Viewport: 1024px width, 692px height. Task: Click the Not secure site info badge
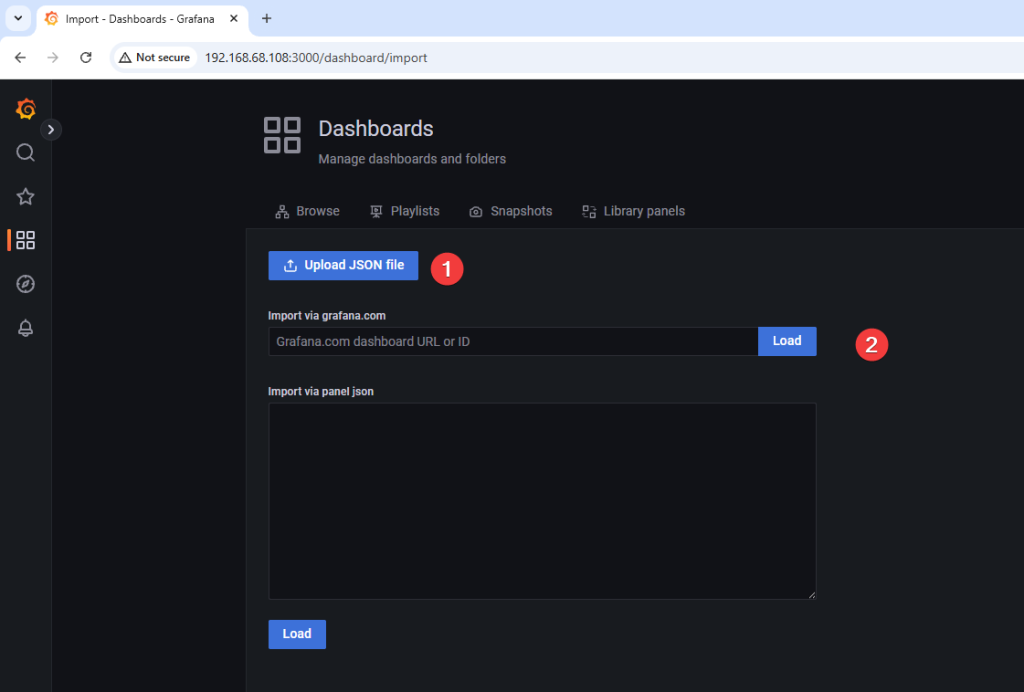[x=154, y=58]
